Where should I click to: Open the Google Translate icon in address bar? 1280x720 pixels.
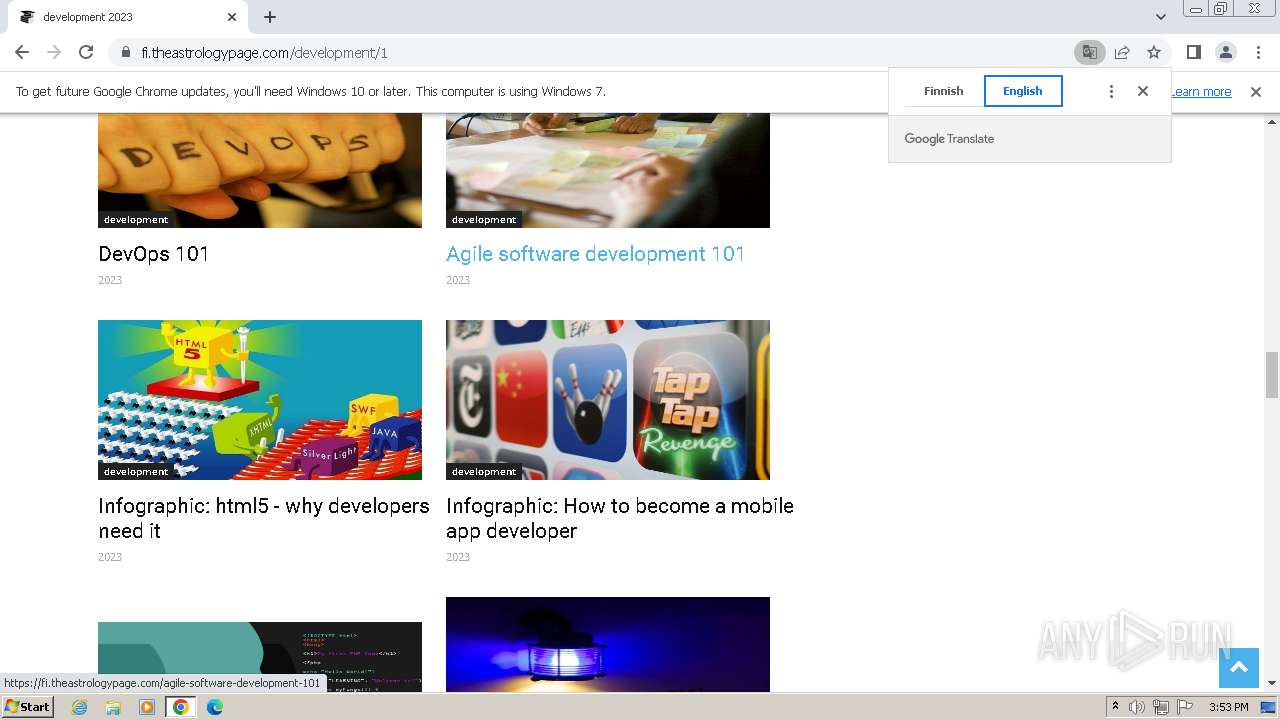coord(1089,52)
